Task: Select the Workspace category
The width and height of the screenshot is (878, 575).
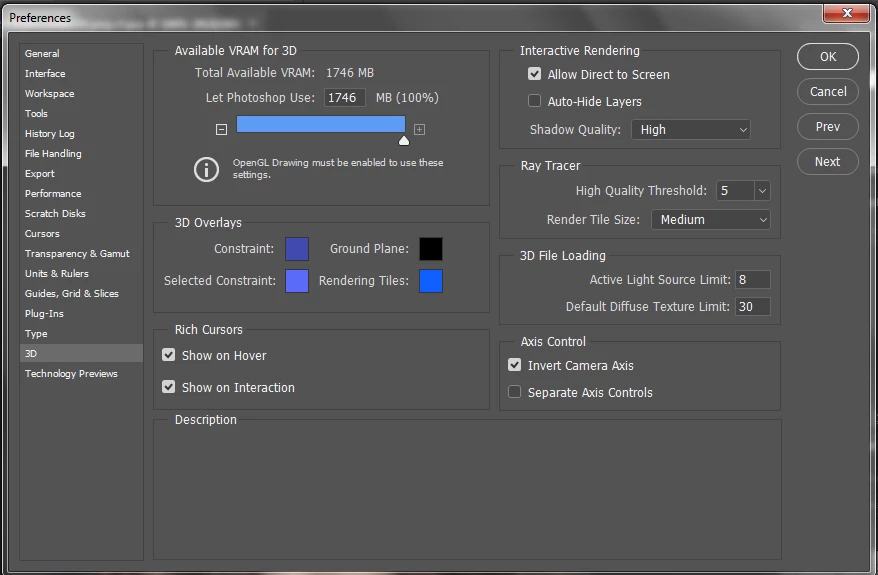Action: click(x=81, y=94)
